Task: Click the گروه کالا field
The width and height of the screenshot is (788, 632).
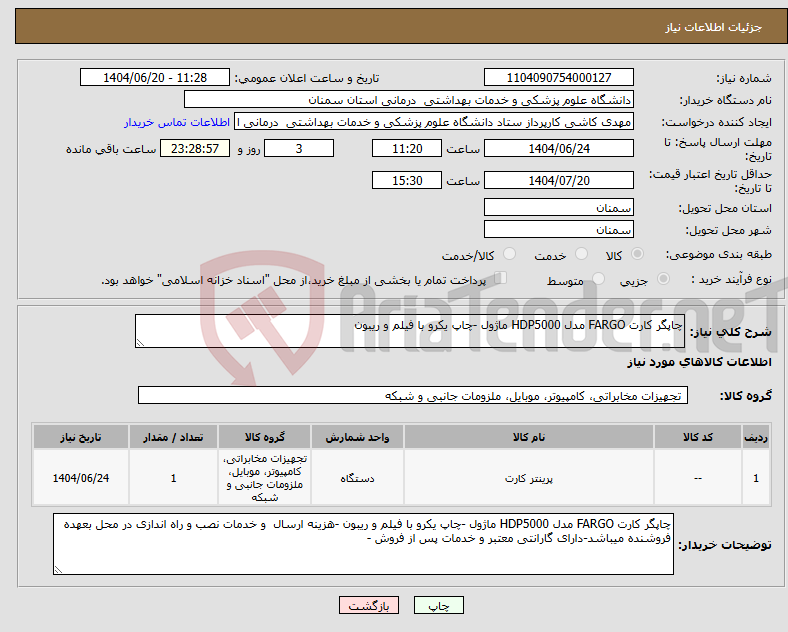Action: pos(413,395)
